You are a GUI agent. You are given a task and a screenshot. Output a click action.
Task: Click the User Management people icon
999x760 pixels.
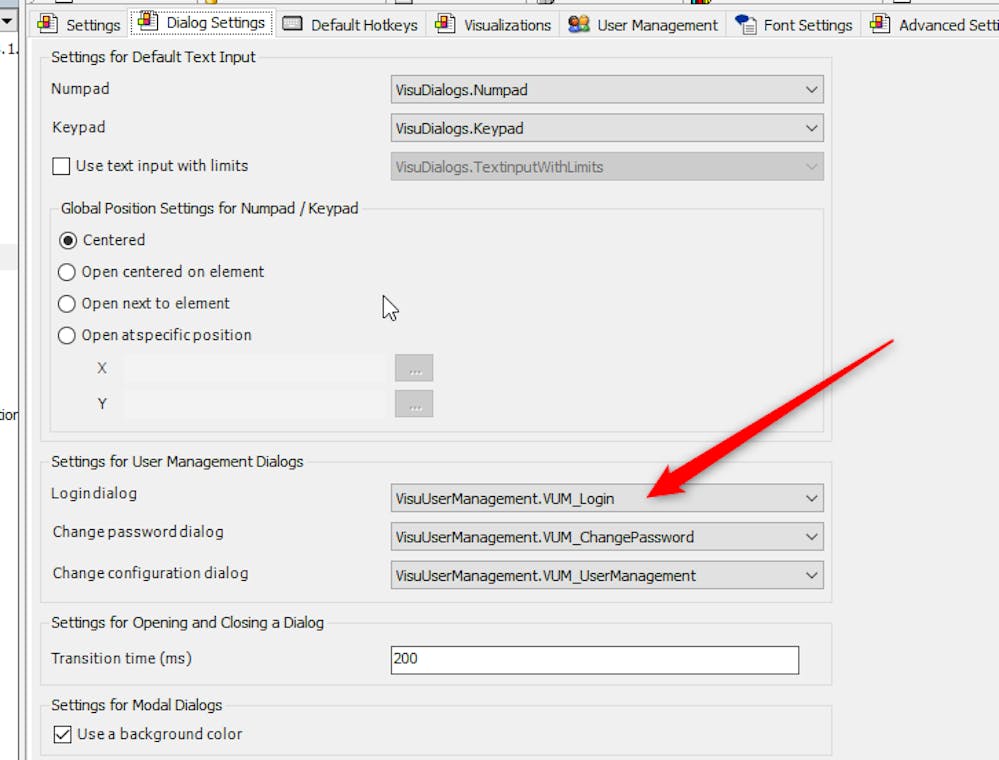point(578,24)
